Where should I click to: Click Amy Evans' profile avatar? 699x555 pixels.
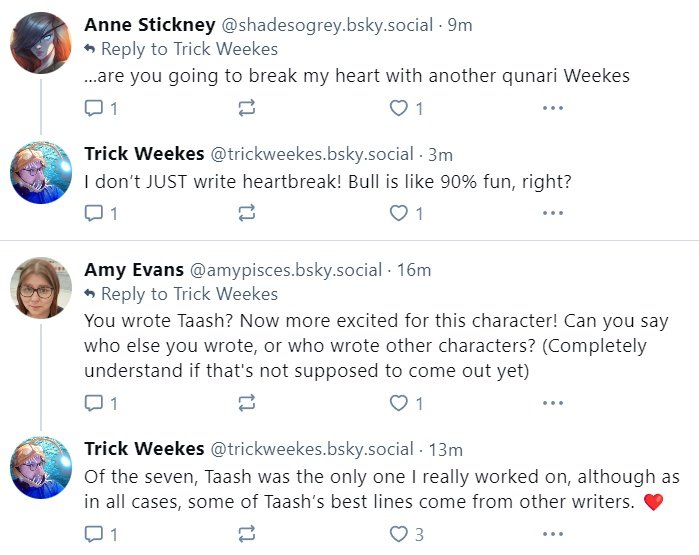coord(41,289)
